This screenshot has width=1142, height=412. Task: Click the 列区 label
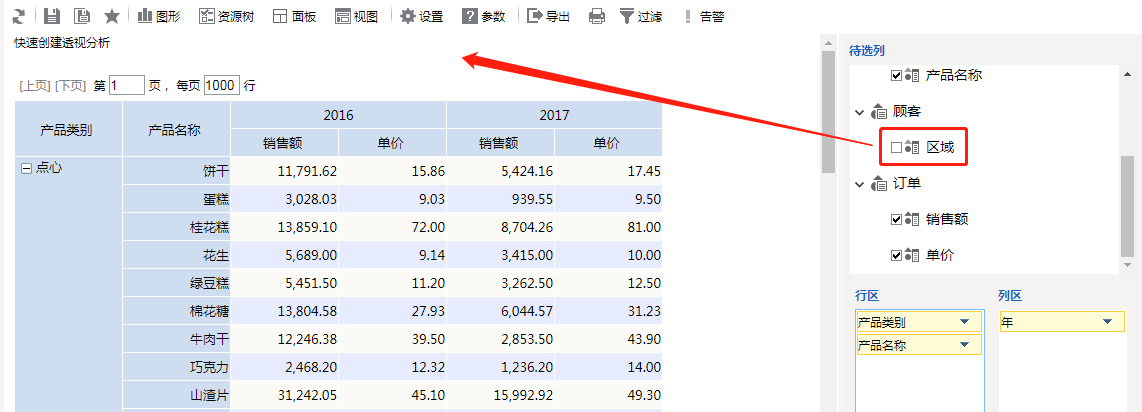pyautogui.click(x=1010, y=296)
